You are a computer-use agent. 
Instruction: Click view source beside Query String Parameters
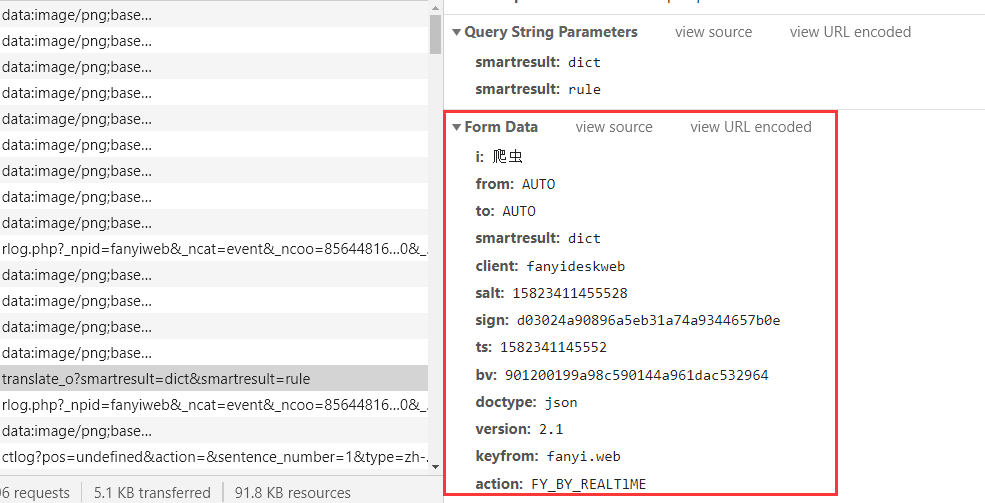(x=713, y=32)
